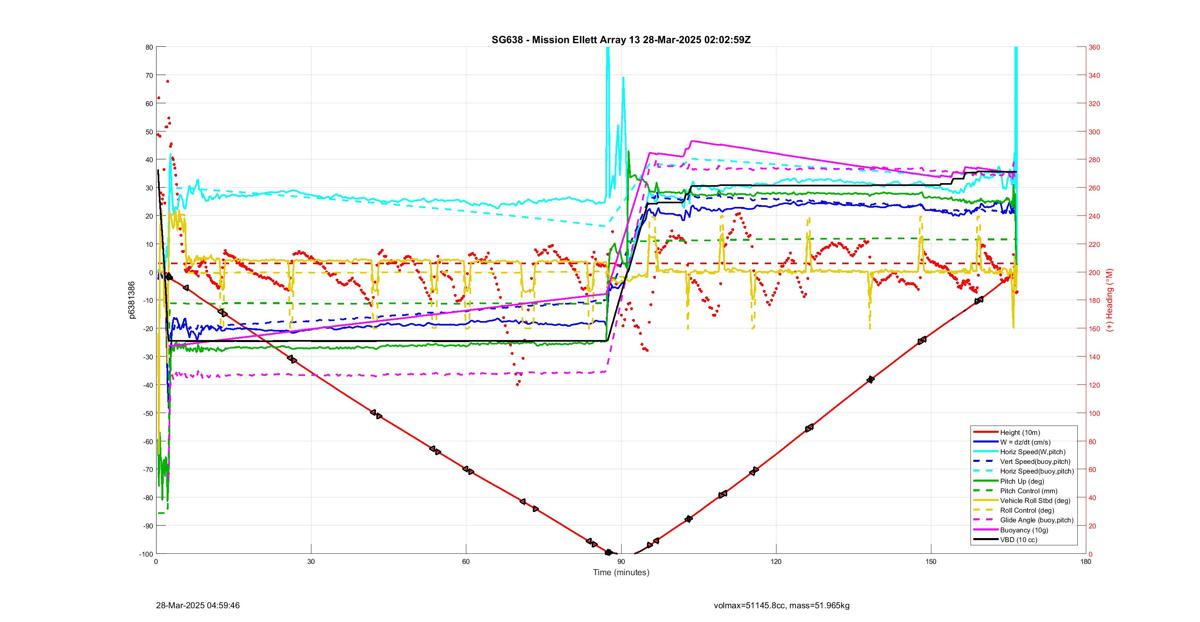Image resolution: width=1200 pixels, height=622 pixels.
Task: Click the 'Vehicle Roll Stbd (deg)' legend entry
Action: point(1036,500)
